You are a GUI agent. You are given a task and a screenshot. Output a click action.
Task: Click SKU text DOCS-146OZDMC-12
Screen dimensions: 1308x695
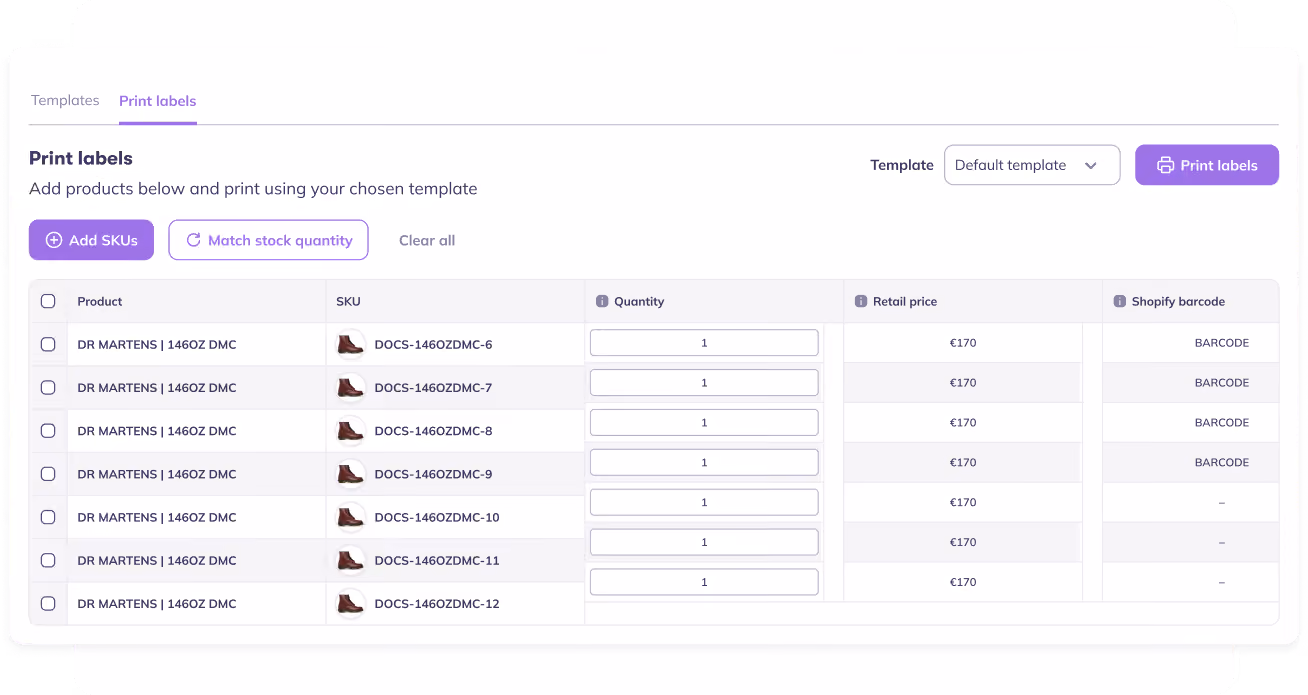[437, 603]
